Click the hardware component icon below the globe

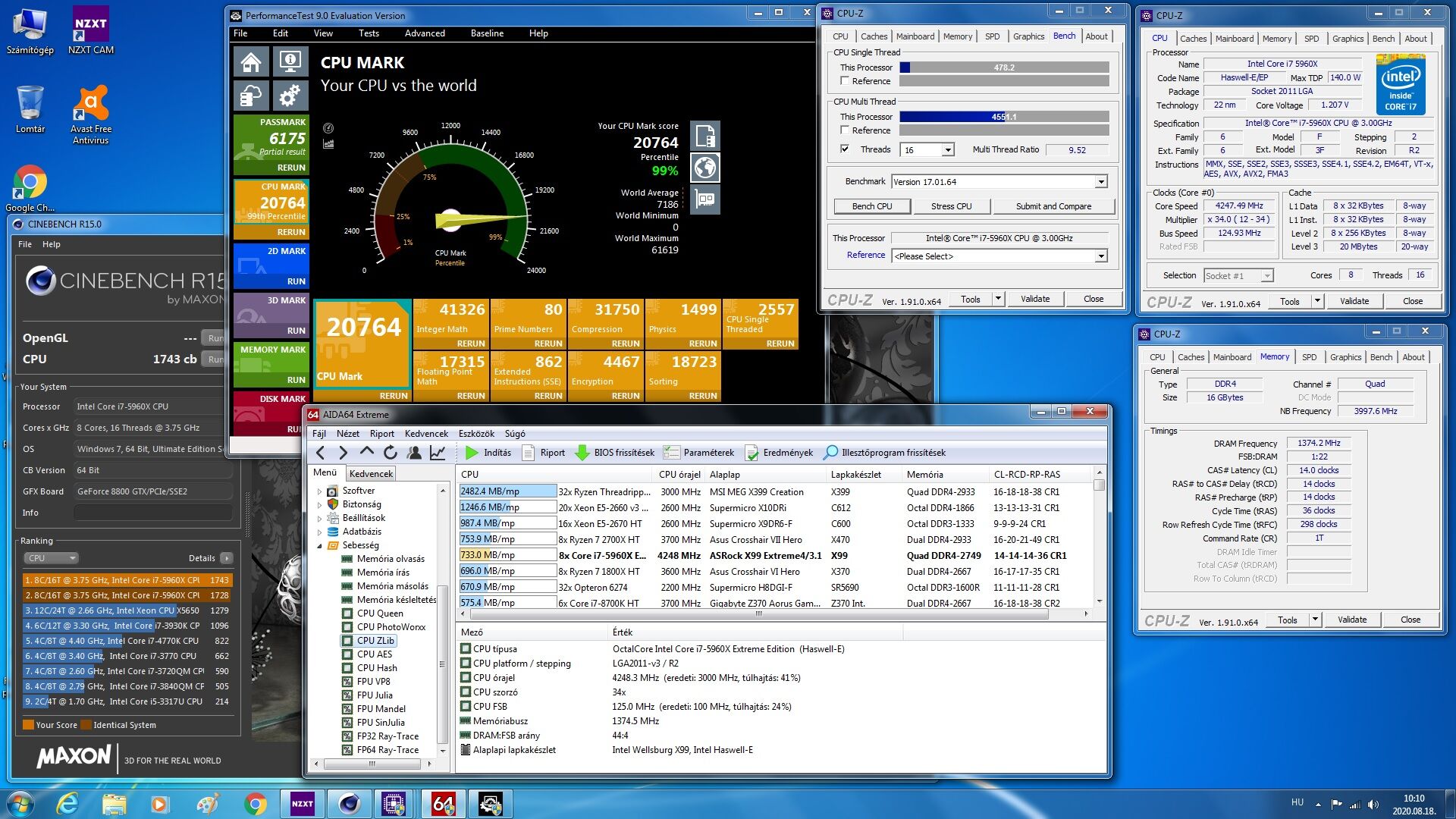(704, 199)
